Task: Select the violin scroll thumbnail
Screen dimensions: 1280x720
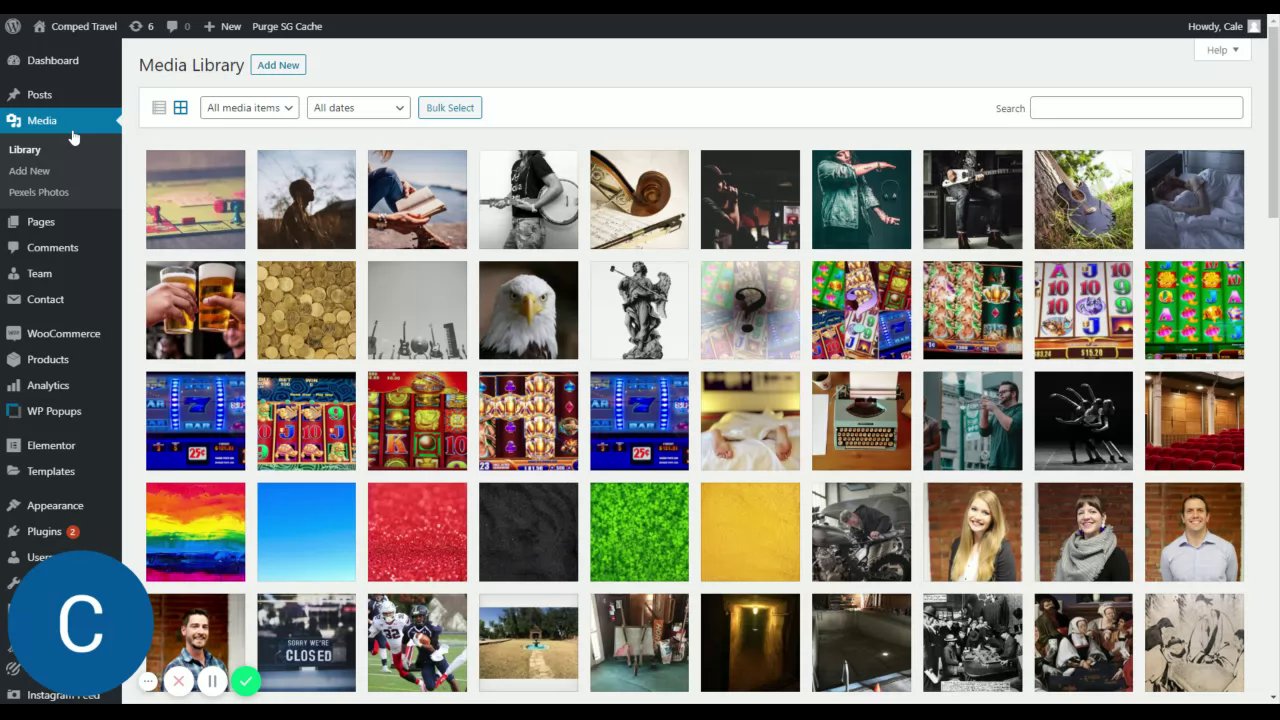Action: [x=639, y=199]
